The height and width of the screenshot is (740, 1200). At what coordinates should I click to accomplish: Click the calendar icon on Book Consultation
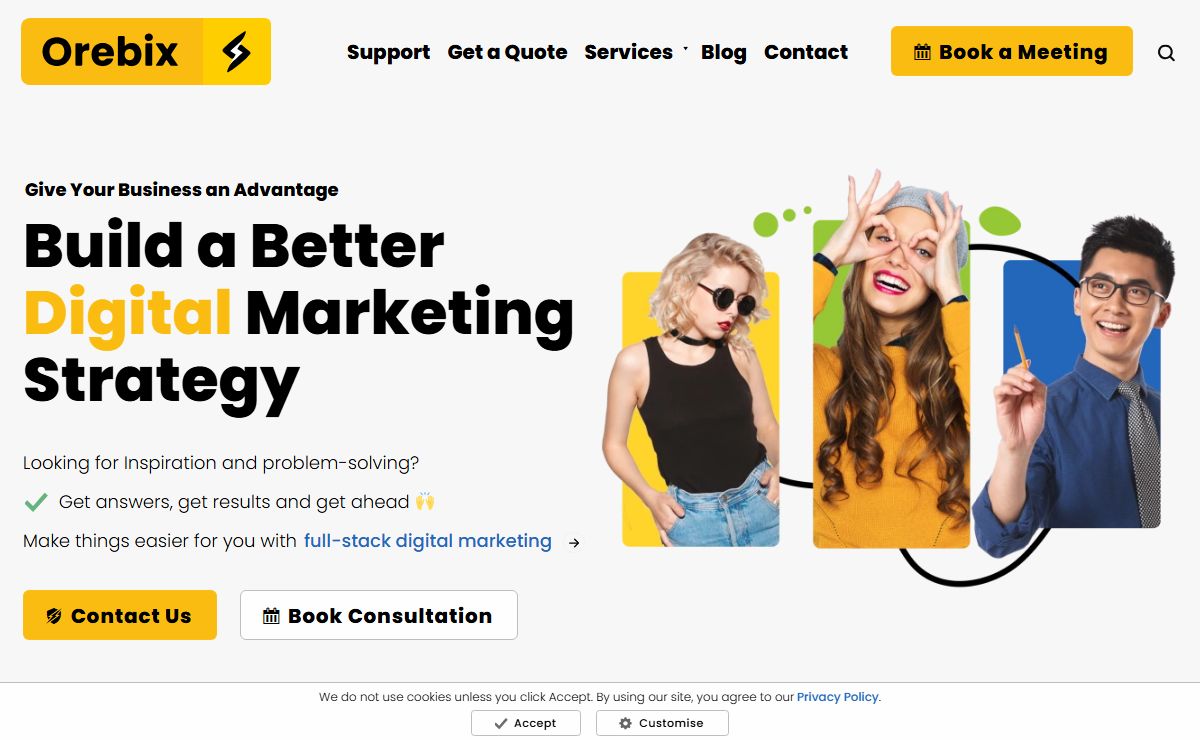pyautogui.click(x=271, y=616)
